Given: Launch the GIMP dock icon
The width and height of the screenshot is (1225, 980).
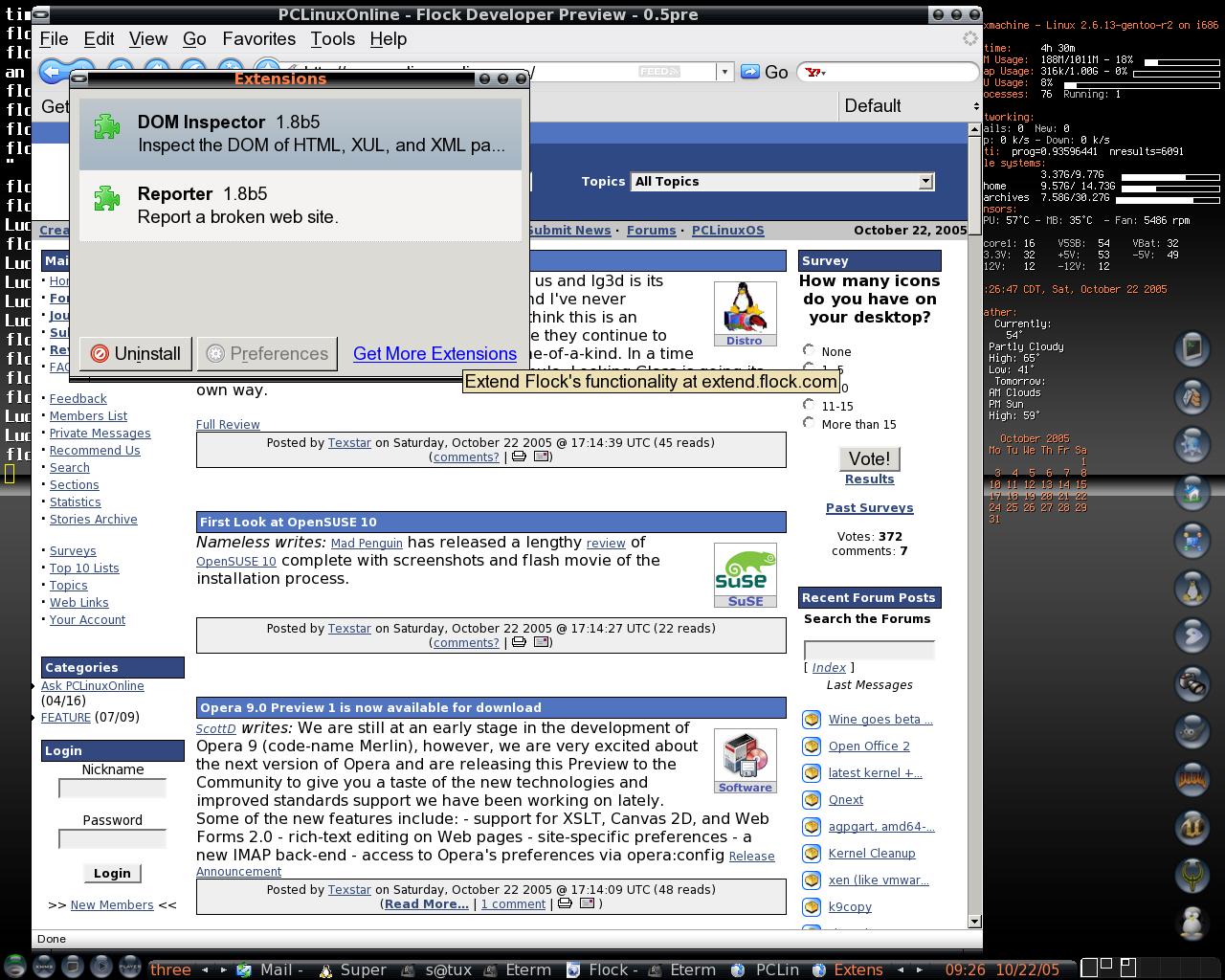Looking at the screenshot, I should (1192, 731).
